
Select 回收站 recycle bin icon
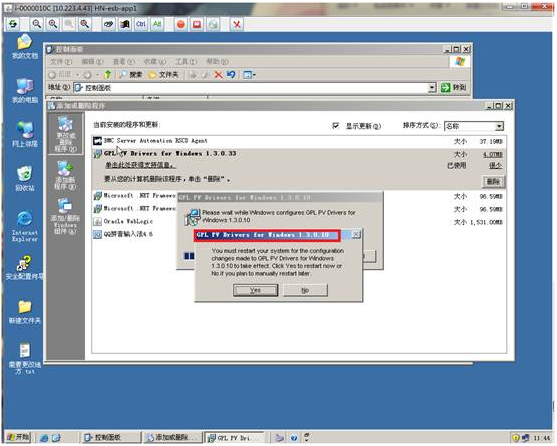25,179
